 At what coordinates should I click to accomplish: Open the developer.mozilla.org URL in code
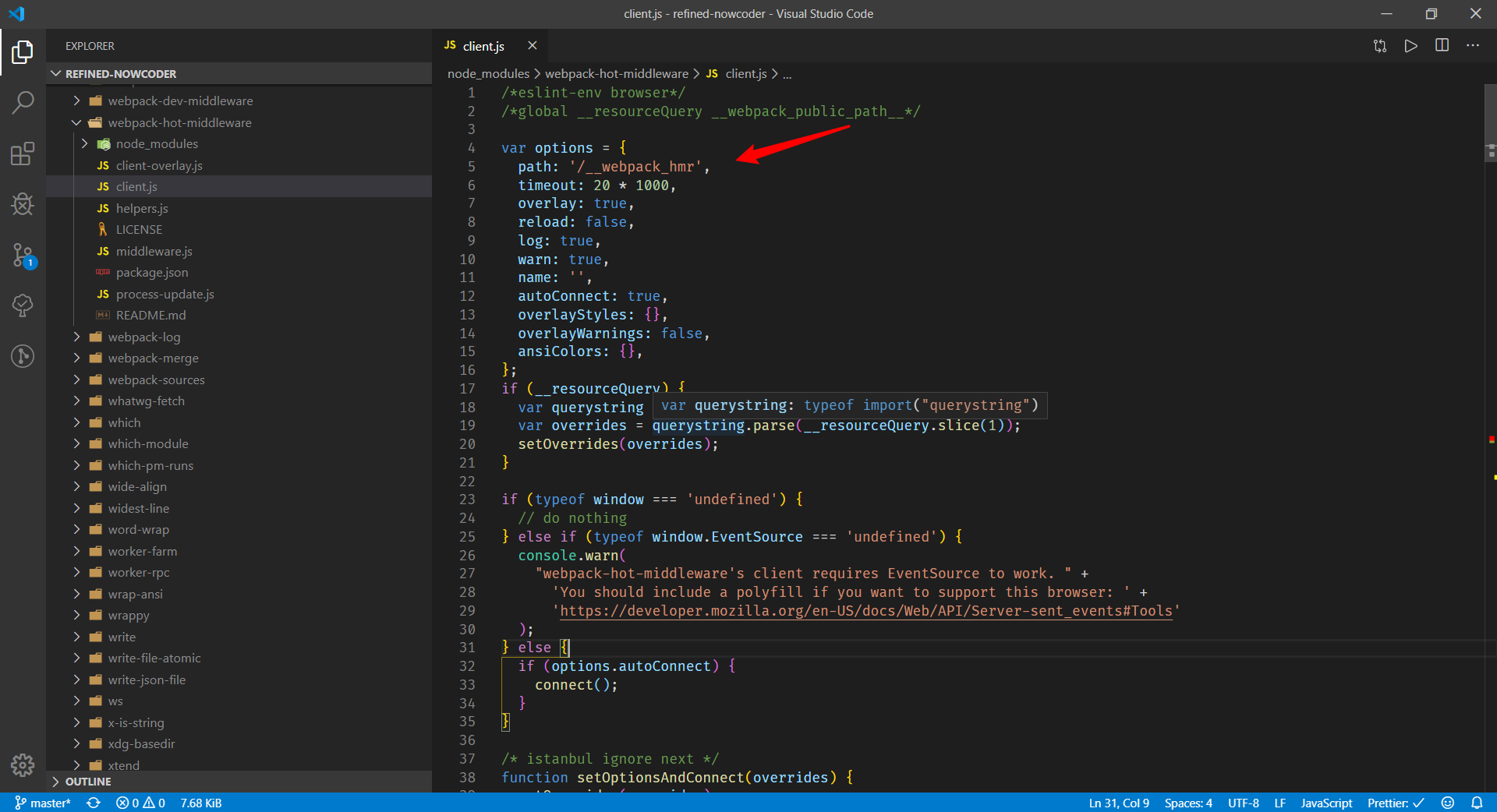pyautogui.click(x=865, y=611)
